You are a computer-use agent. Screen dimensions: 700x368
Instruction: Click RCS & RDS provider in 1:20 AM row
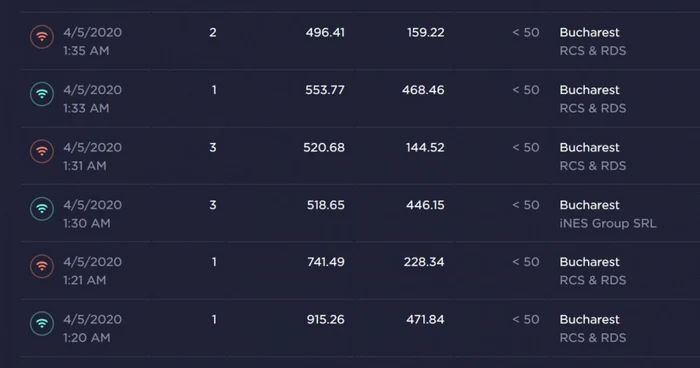pyautogui.click(x=593, y=338)
